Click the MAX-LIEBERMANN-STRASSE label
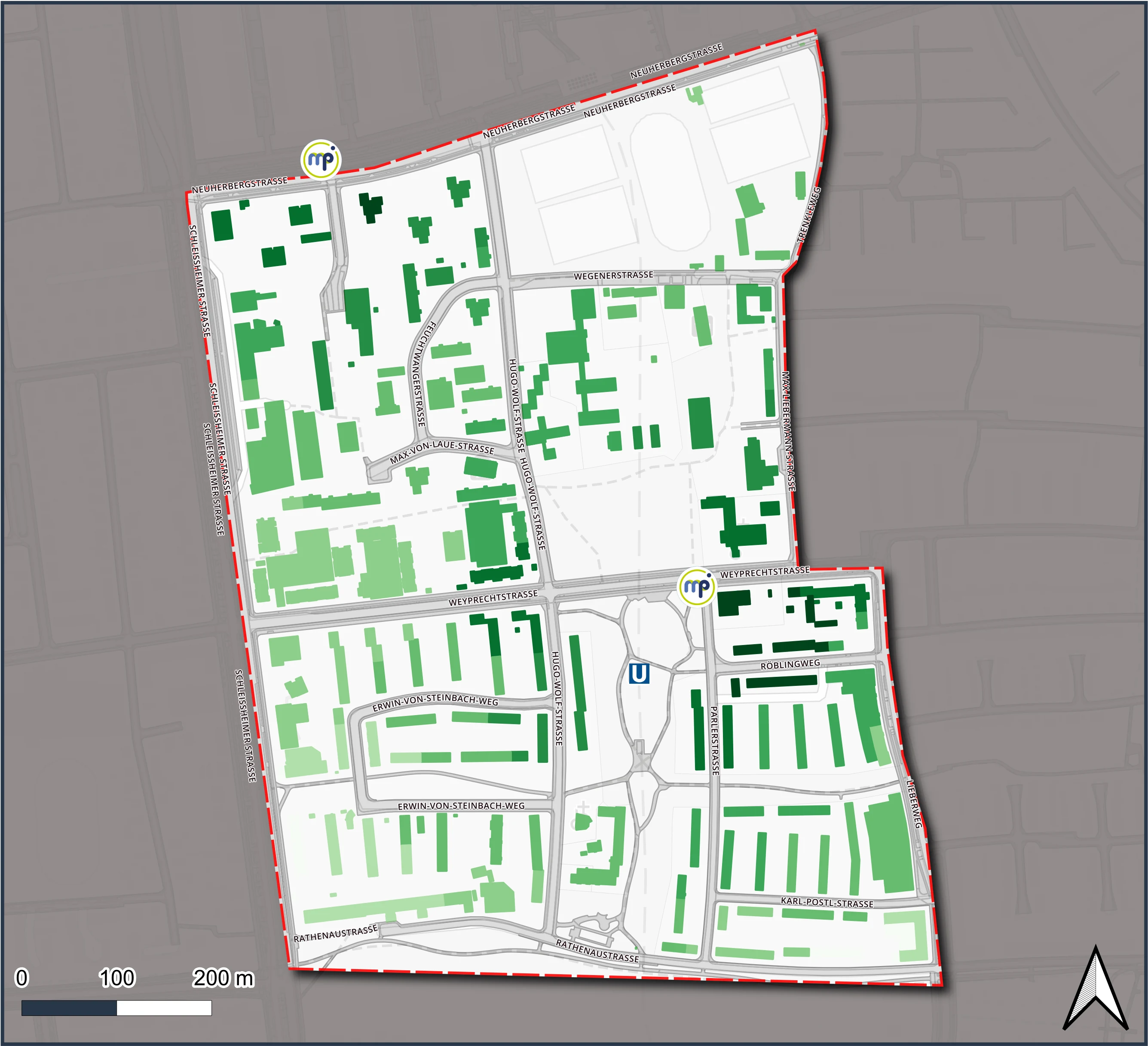Viewport: 1148px width, 1046px height. [x=788, y=431]
